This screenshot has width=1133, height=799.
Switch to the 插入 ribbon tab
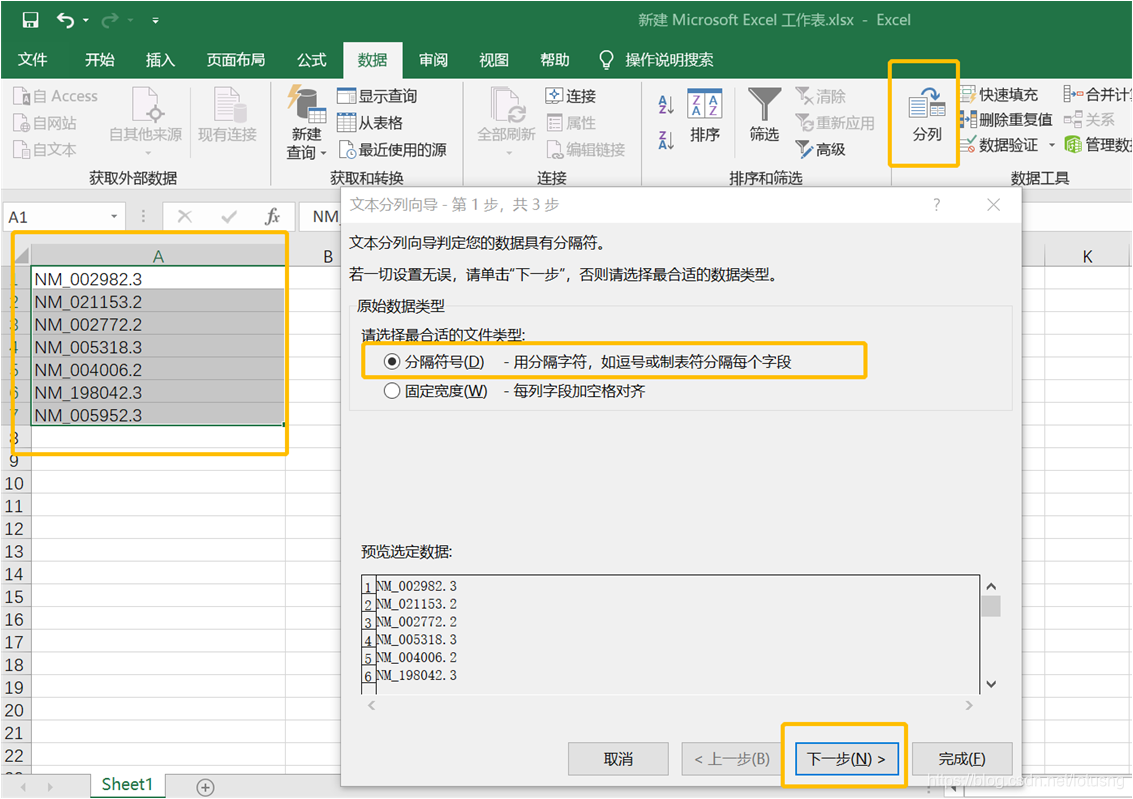tap(160, 60)
